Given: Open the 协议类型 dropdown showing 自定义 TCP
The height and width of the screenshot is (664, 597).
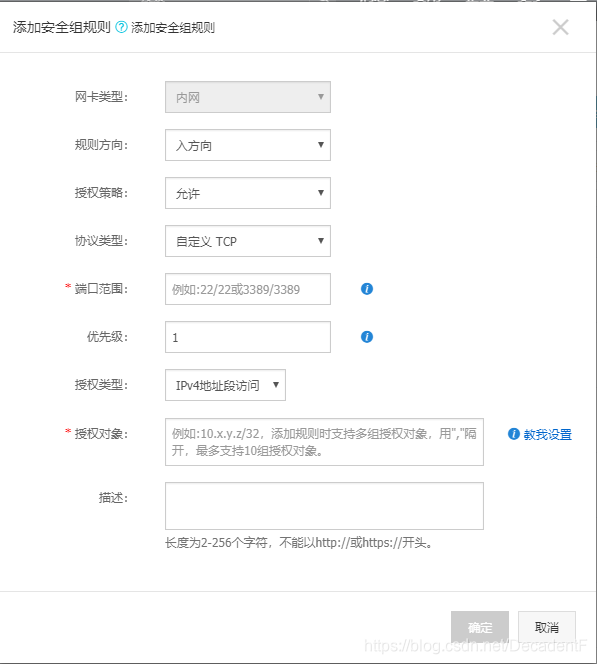Looking at the screenshot, I should (248, 241).
